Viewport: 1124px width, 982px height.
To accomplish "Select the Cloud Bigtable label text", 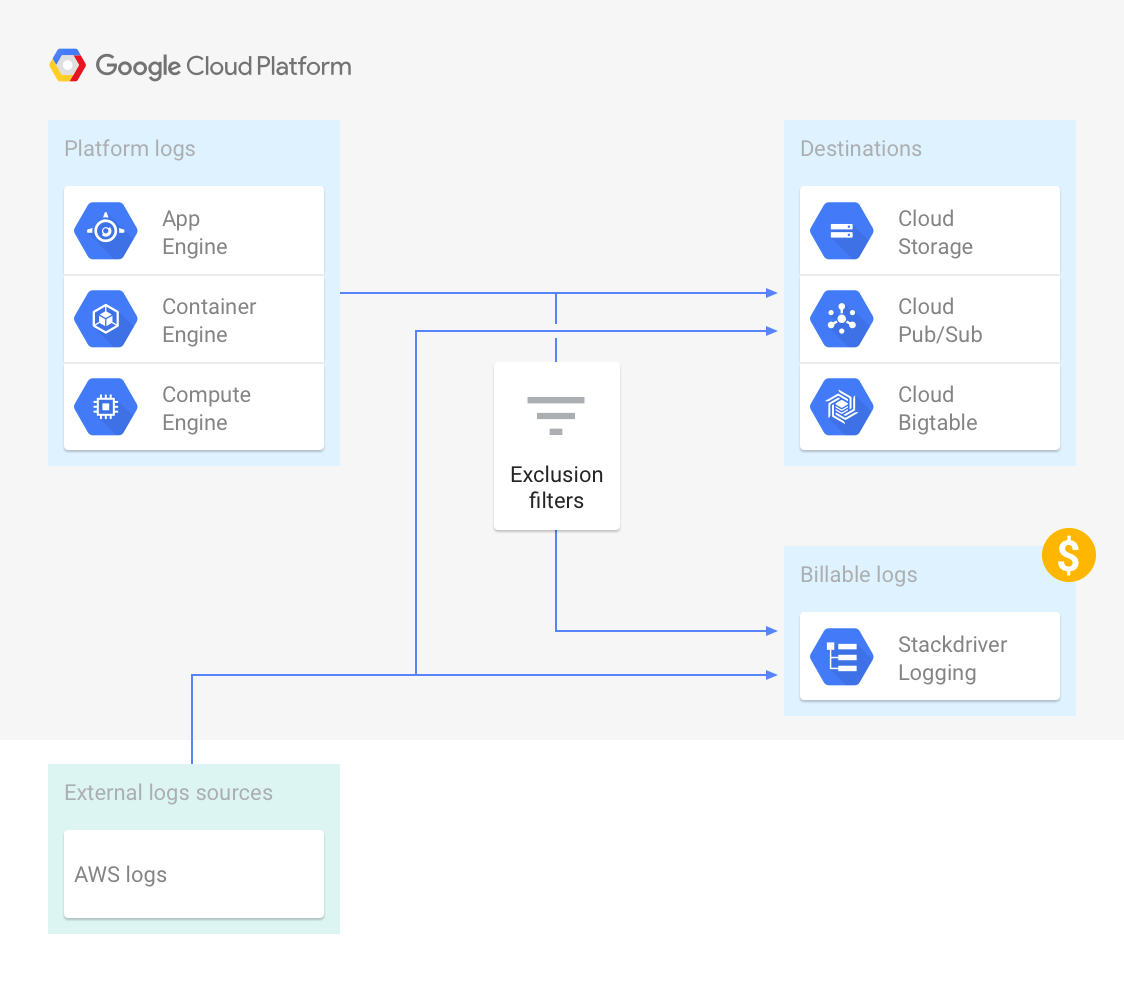I will [x=938, y=409].
